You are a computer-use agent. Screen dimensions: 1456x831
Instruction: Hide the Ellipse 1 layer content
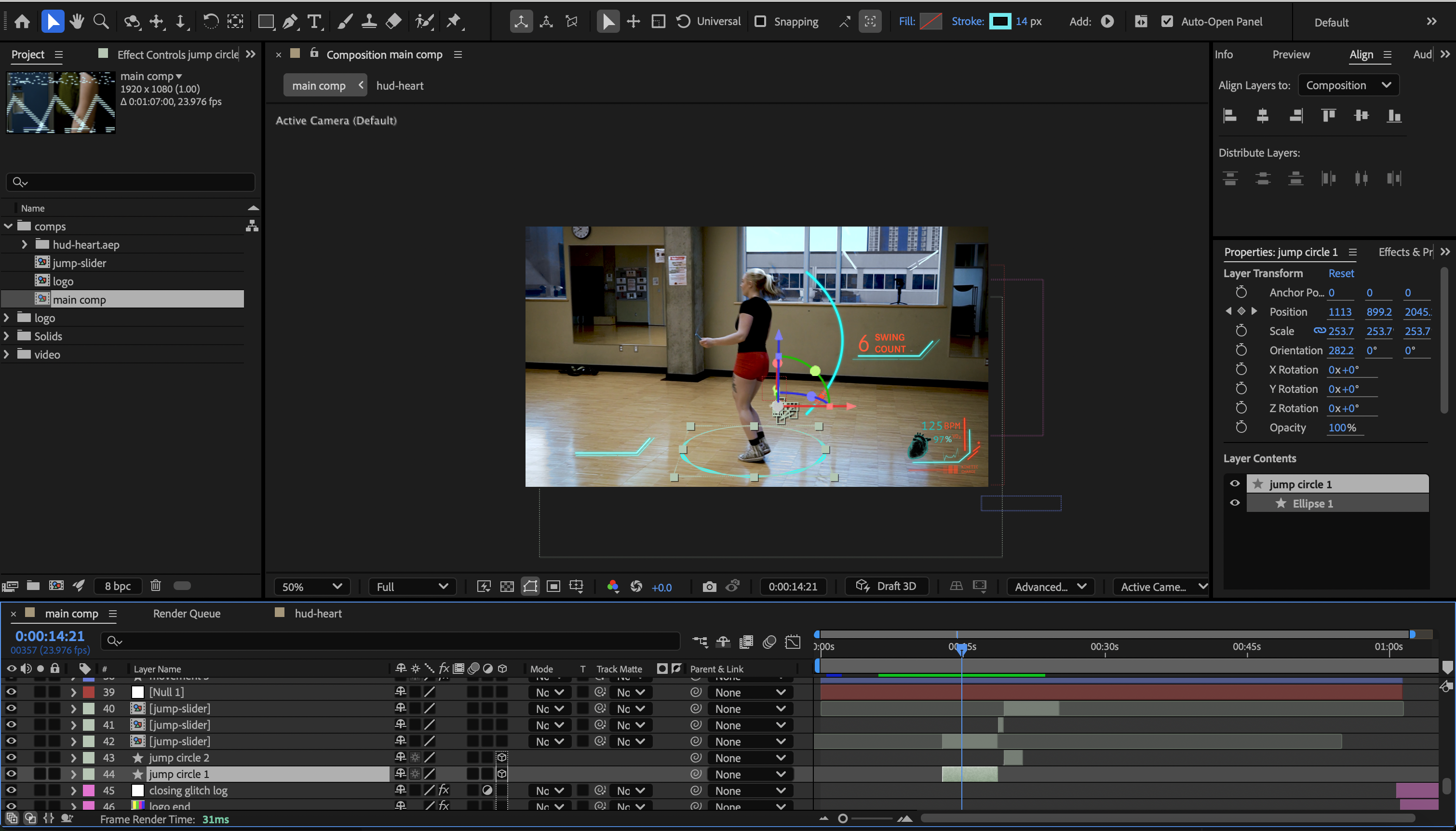pyautogui.click(x=1235, y=503)
